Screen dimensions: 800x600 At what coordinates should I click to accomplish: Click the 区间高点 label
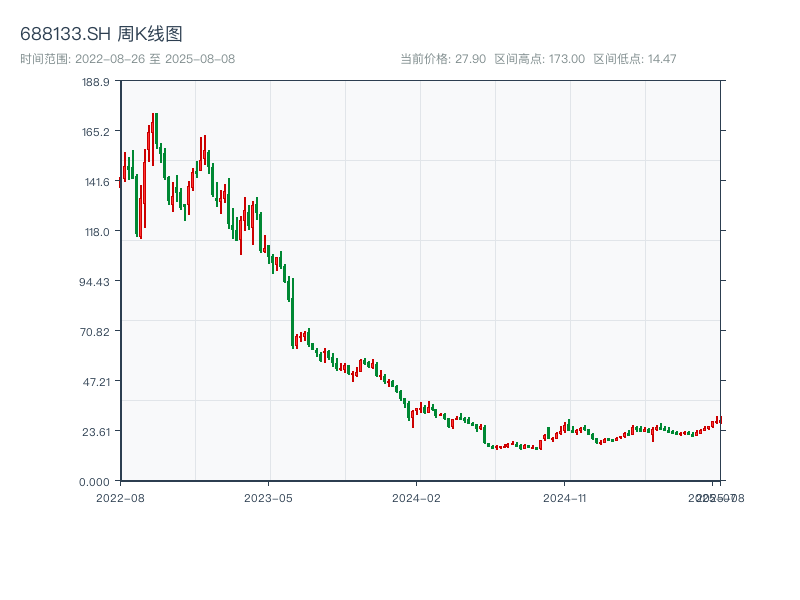520,58
